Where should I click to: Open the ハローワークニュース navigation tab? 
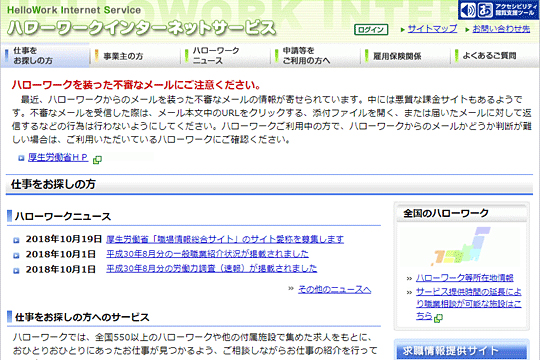pos(225,55)
